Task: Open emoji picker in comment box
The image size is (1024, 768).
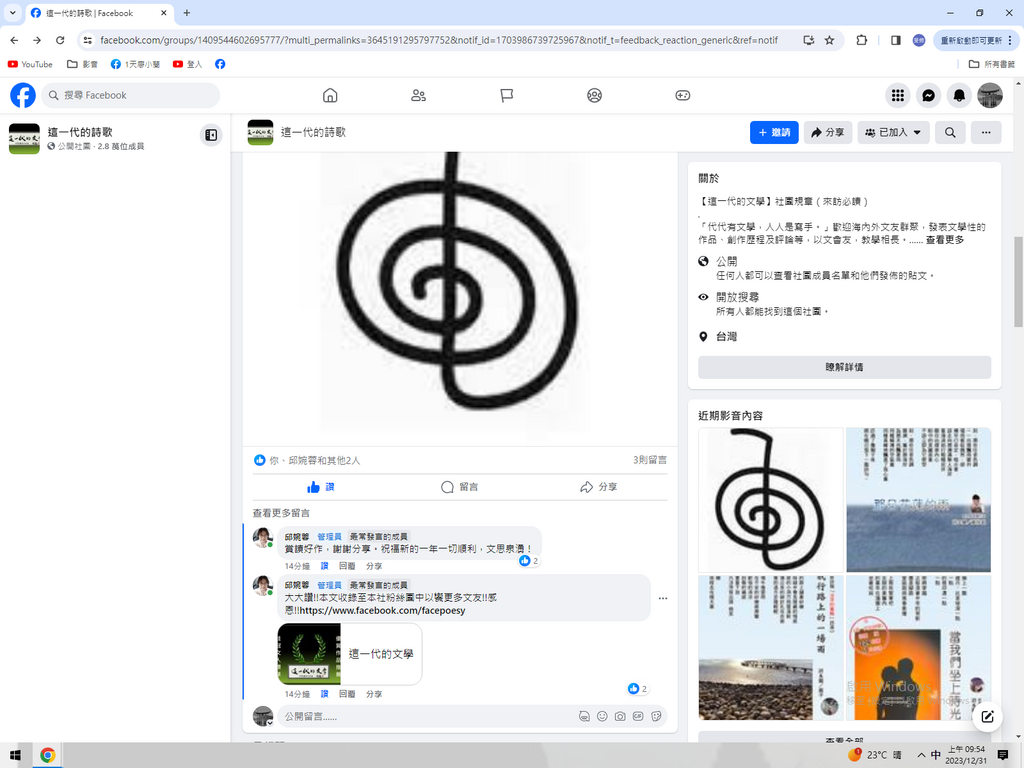Action: point(602,716)
